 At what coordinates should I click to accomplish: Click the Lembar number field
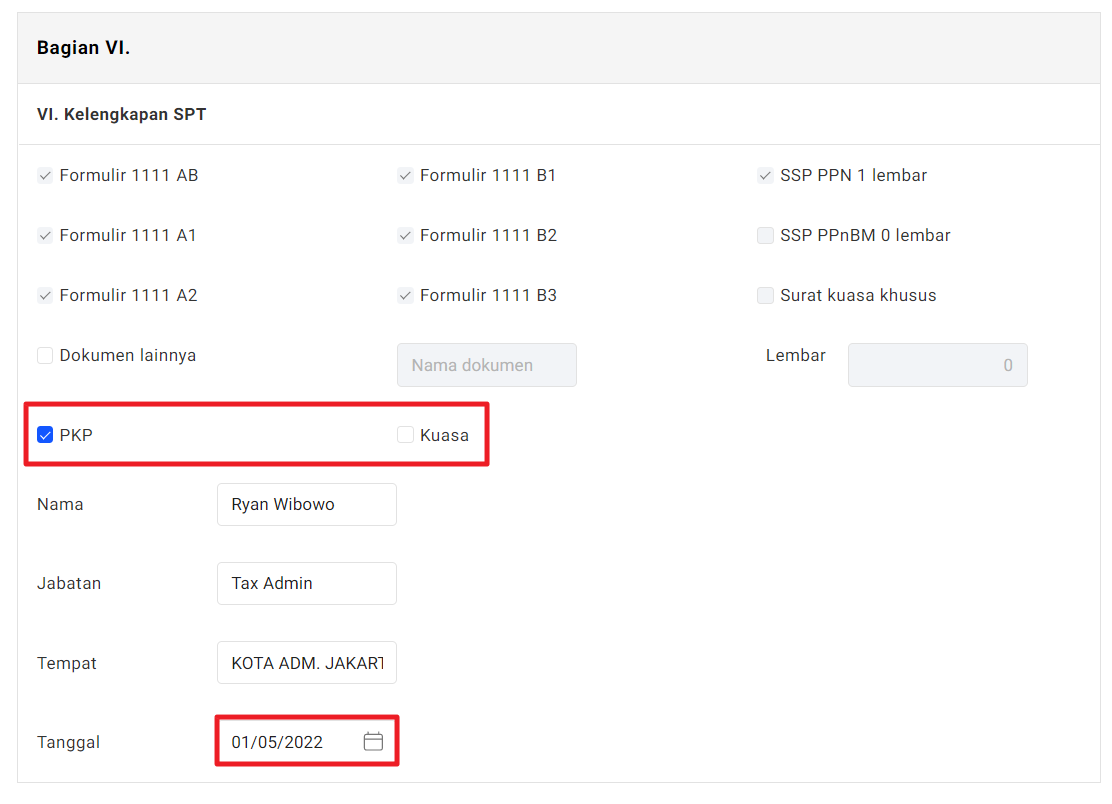click(937, 365)
